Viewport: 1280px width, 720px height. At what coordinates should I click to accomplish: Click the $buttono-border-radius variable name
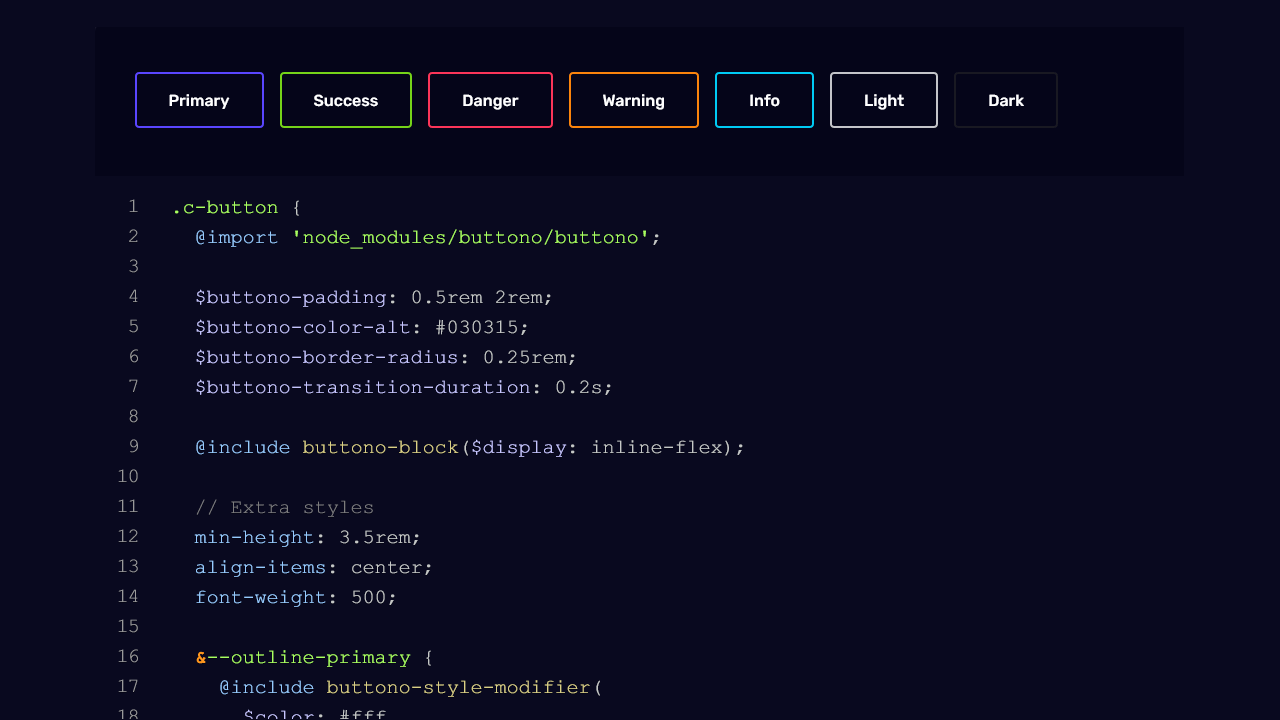click(326, 358)
